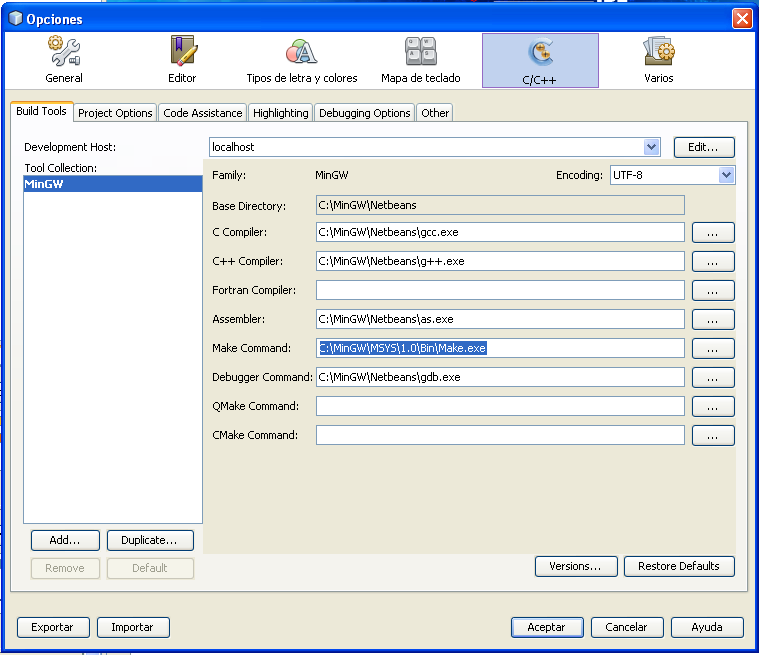Switch to the Project Options tab

coord(115,113)
